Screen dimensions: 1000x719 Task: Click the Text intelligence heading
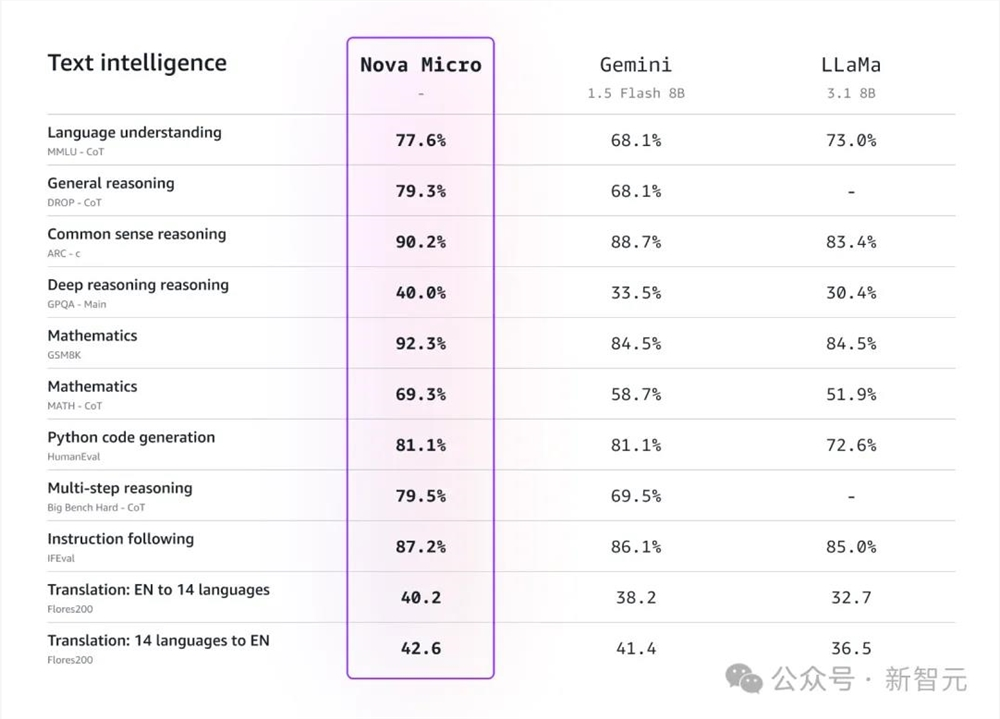137,63
